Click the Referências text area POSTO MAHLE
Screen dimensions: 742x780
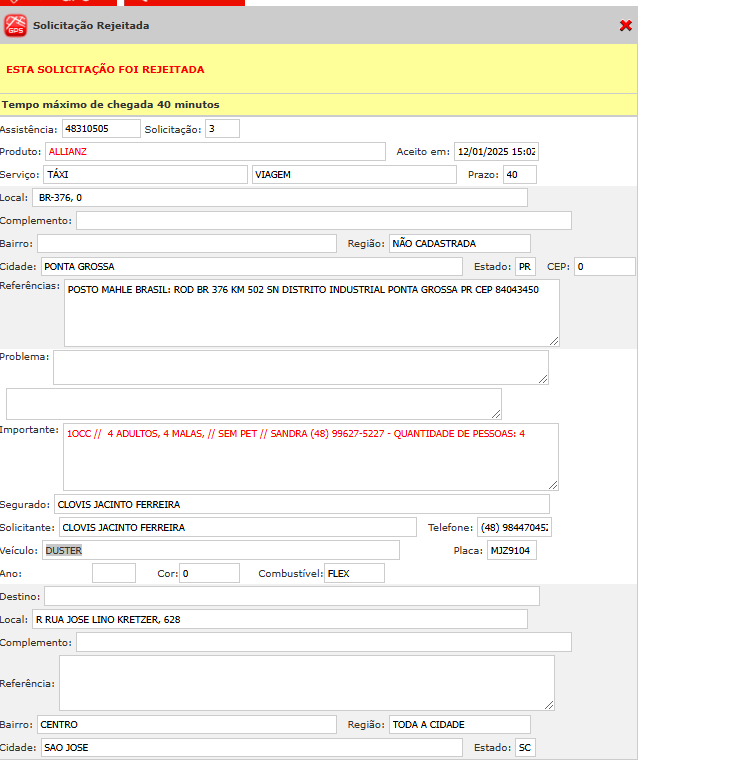pos(312,313)
